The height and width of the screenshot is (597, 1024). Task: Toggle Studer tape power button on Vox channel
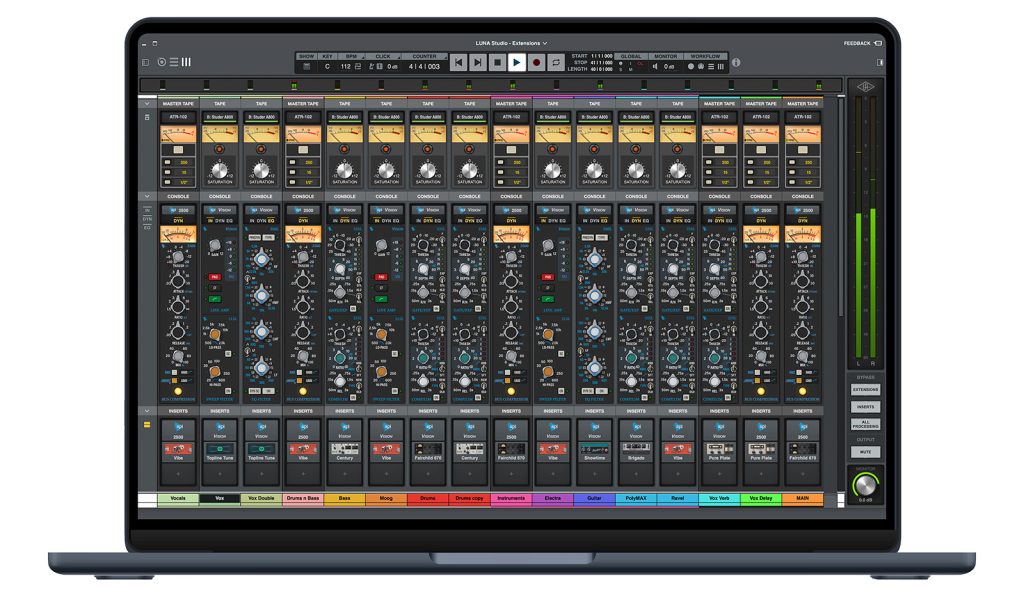pyautogui.click(x=219, y=150)
